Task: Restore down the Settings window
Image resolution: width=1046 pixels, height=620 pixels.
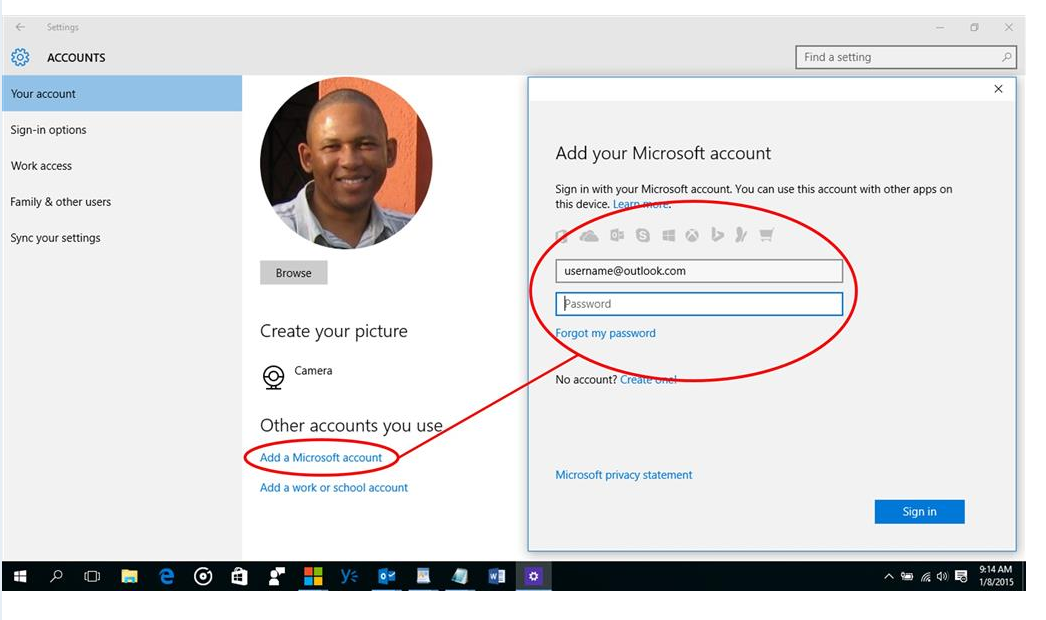Action: pyautogui.click(x=975, y=27)
